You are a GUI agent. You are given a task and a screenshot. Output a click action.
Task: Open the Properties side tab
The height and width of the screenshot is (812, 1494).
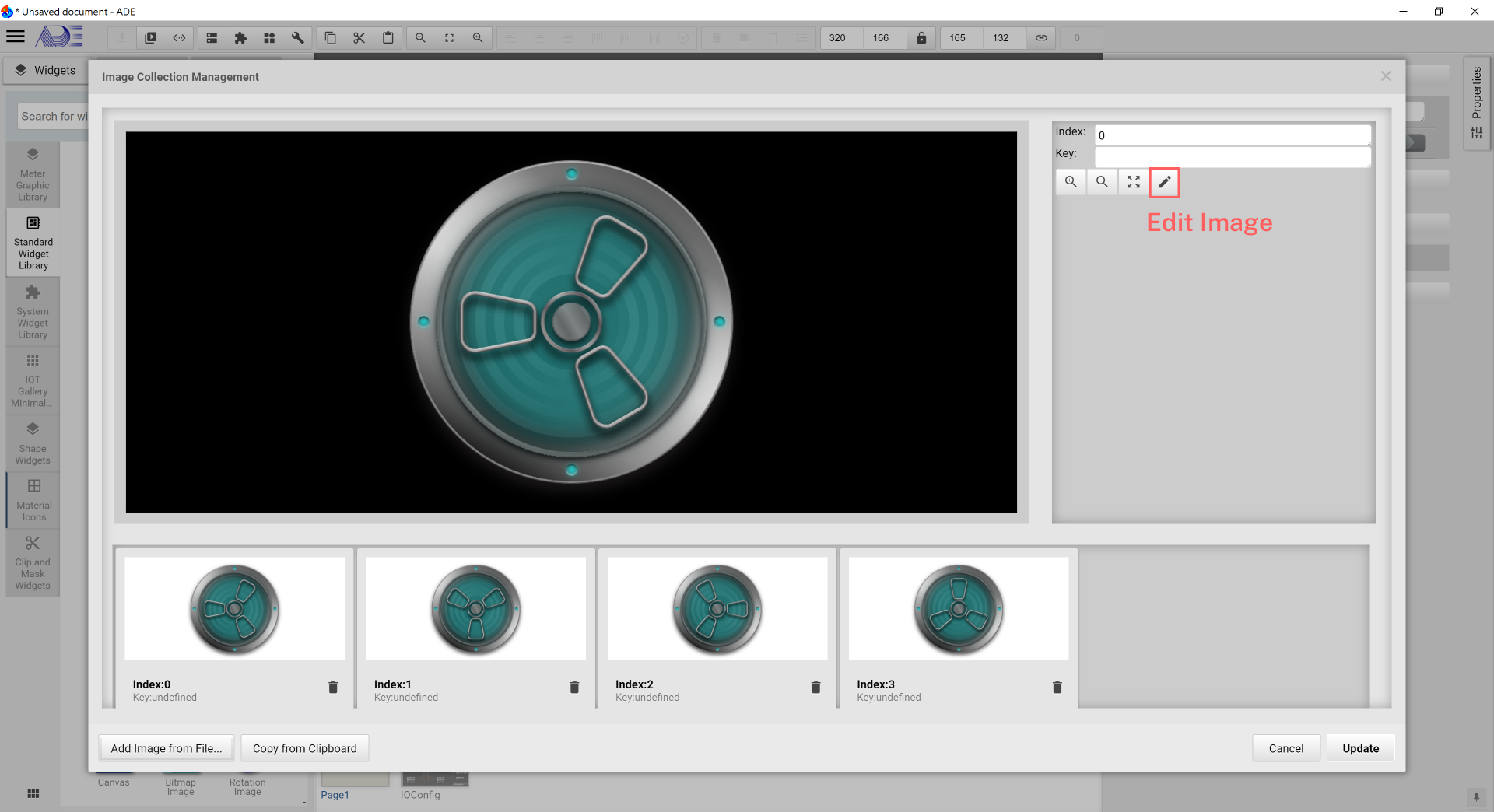coord(1476,103)
